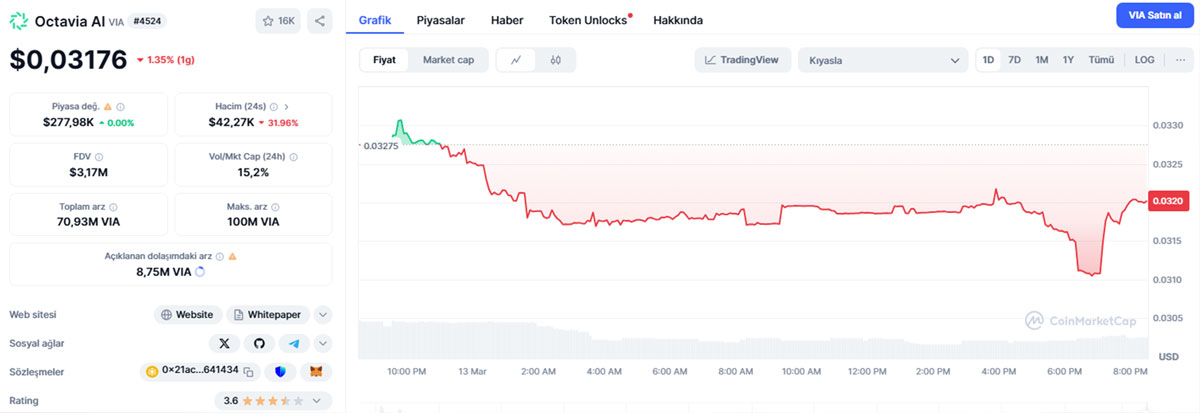Screen dimensions: 1200x413
Task: Open Açıklanan dolaşımdaki arz warning triangle
Action: point(232,256)
